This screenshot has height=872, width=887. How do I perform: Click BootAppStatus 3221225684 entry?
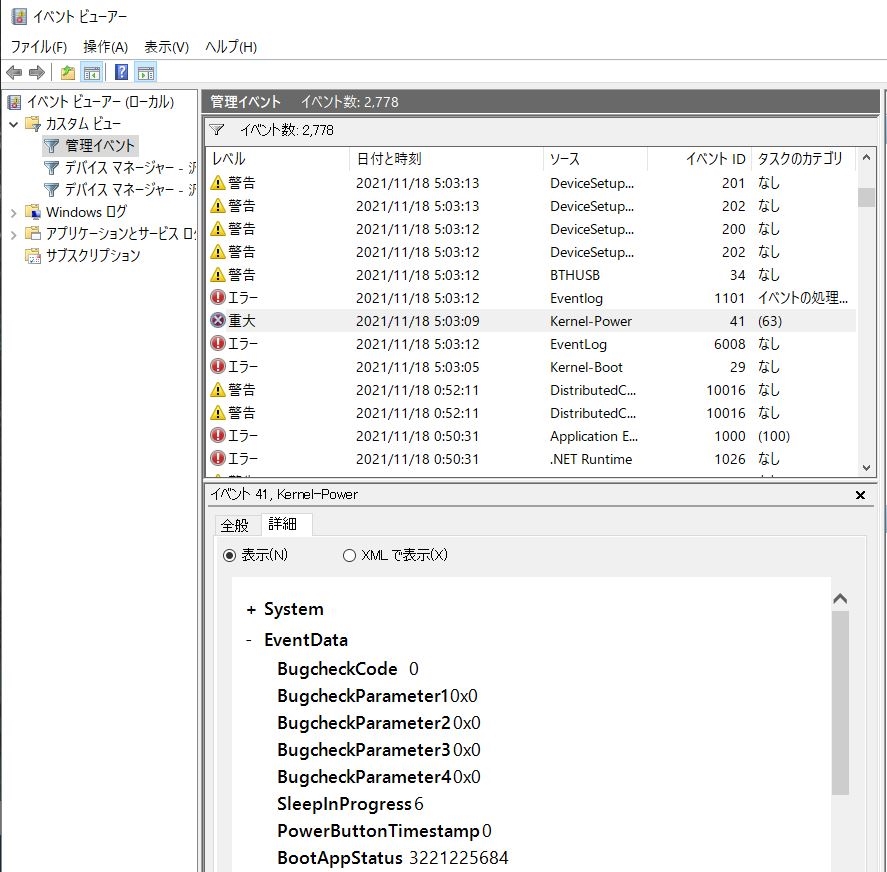coord(393,858)
